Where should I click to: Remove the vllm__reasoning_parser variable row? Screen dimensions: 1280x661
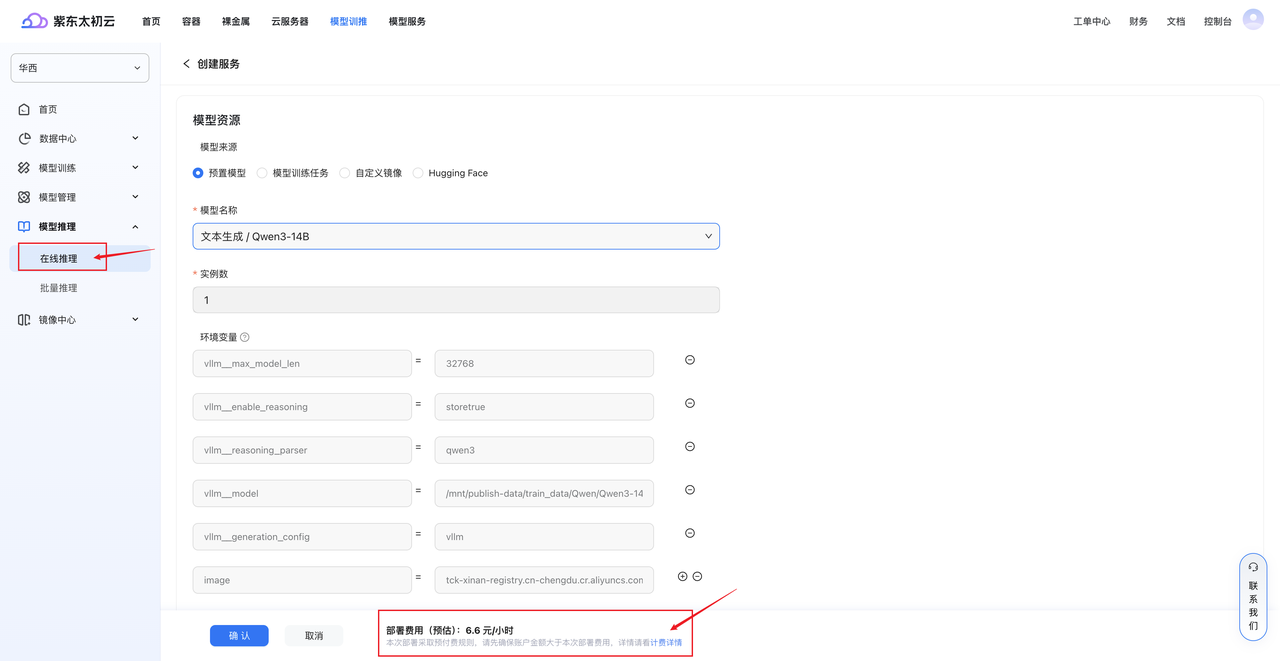click(x=690, y=447)
